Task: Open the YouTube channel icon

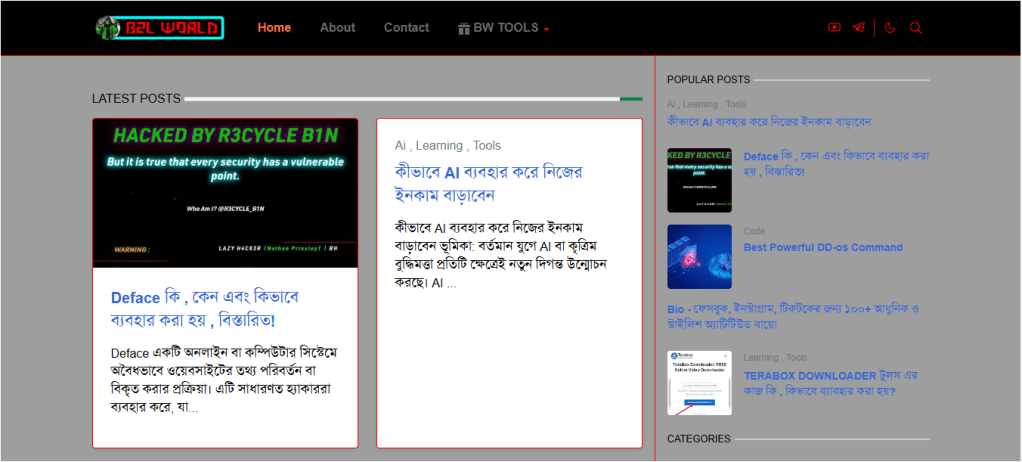Action: click(x=834, y=28)
